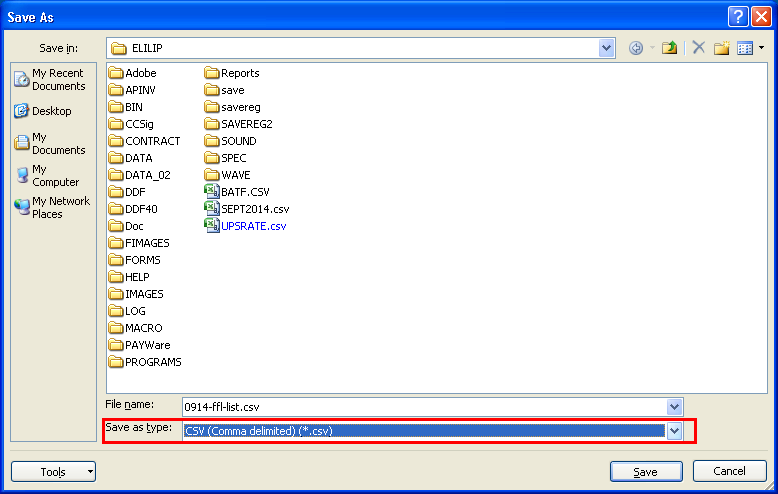Viewport: 778px width, 494px height.
Task: Expand the File name history dropdown
Action: pyautogui.click(x=674, y=407)
